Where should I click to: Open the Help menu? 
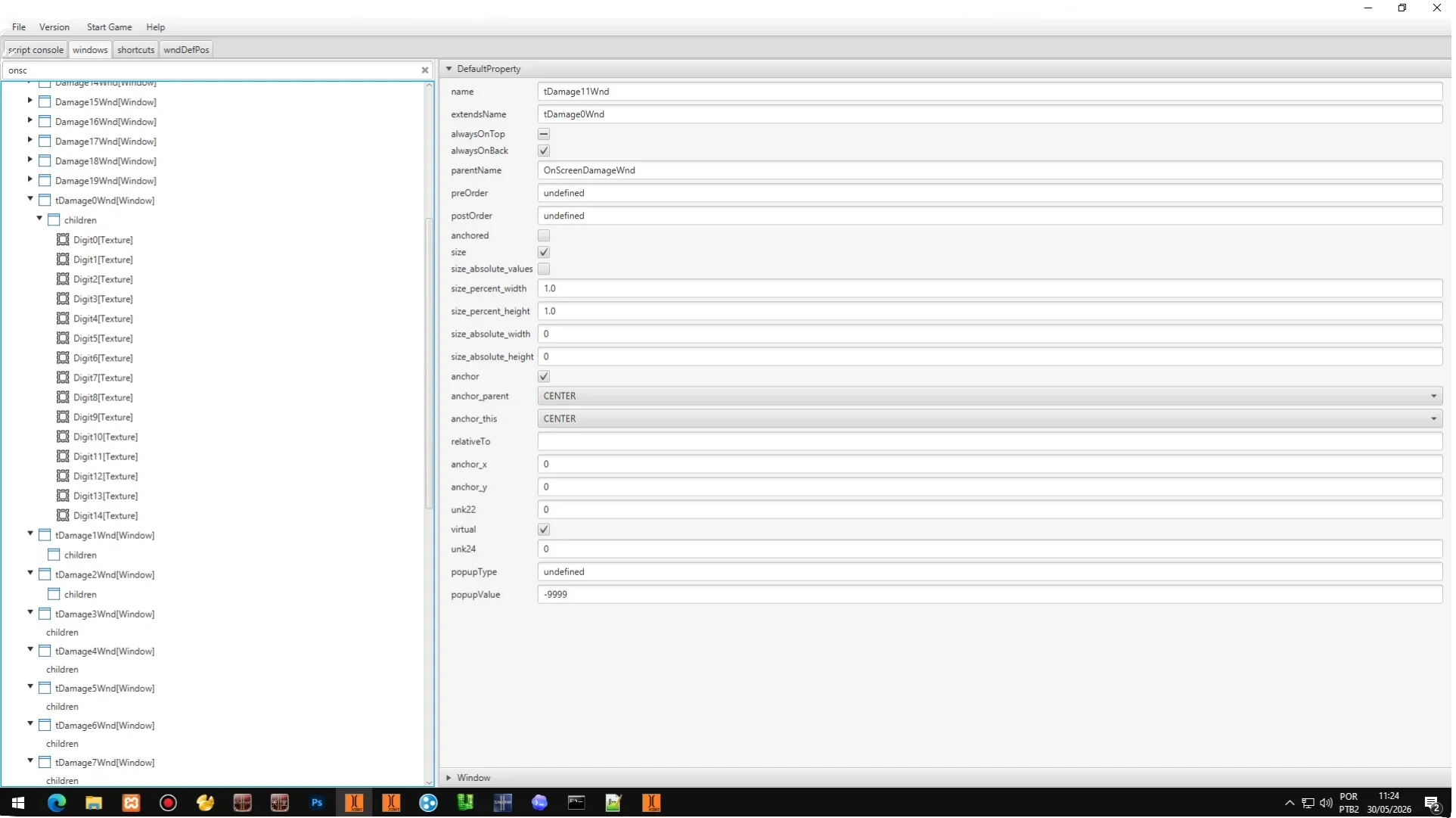(156, 26)
